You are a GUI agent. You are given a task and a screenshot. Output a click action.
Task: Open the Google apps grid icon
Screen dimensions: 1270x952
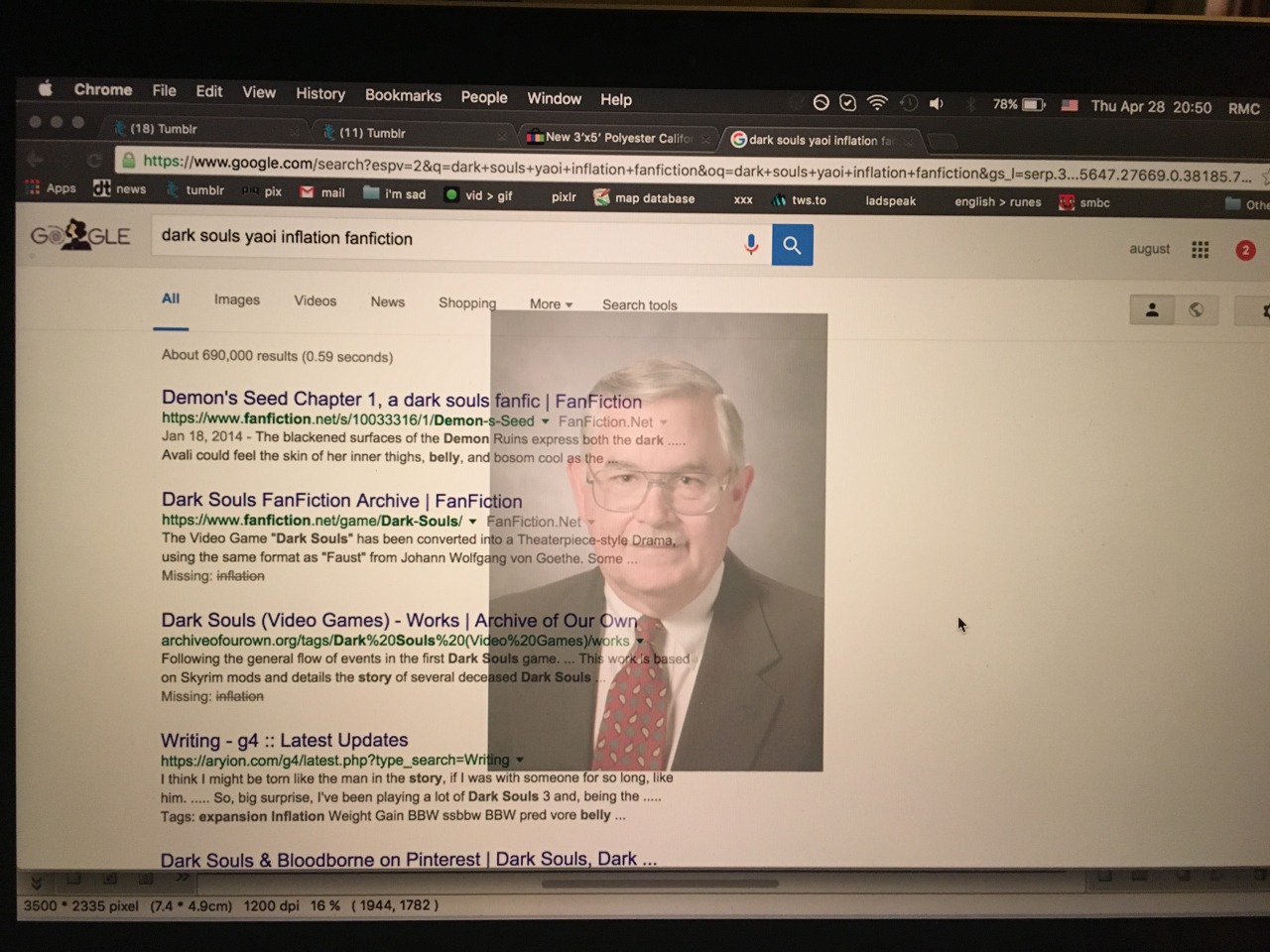coord(1200,250)
